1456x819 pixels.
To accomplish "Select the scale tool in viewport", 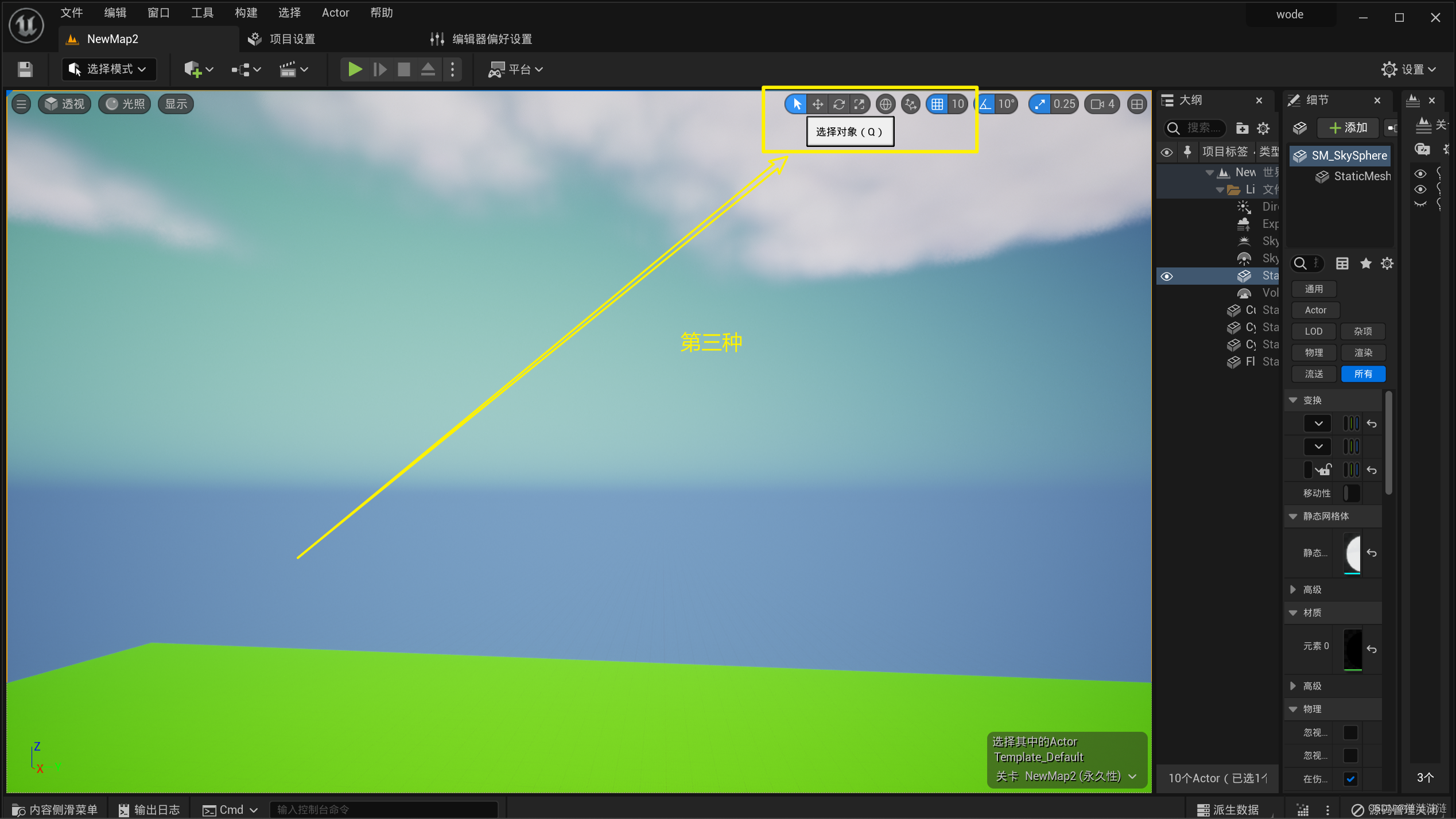I will (x=859, y=104).
